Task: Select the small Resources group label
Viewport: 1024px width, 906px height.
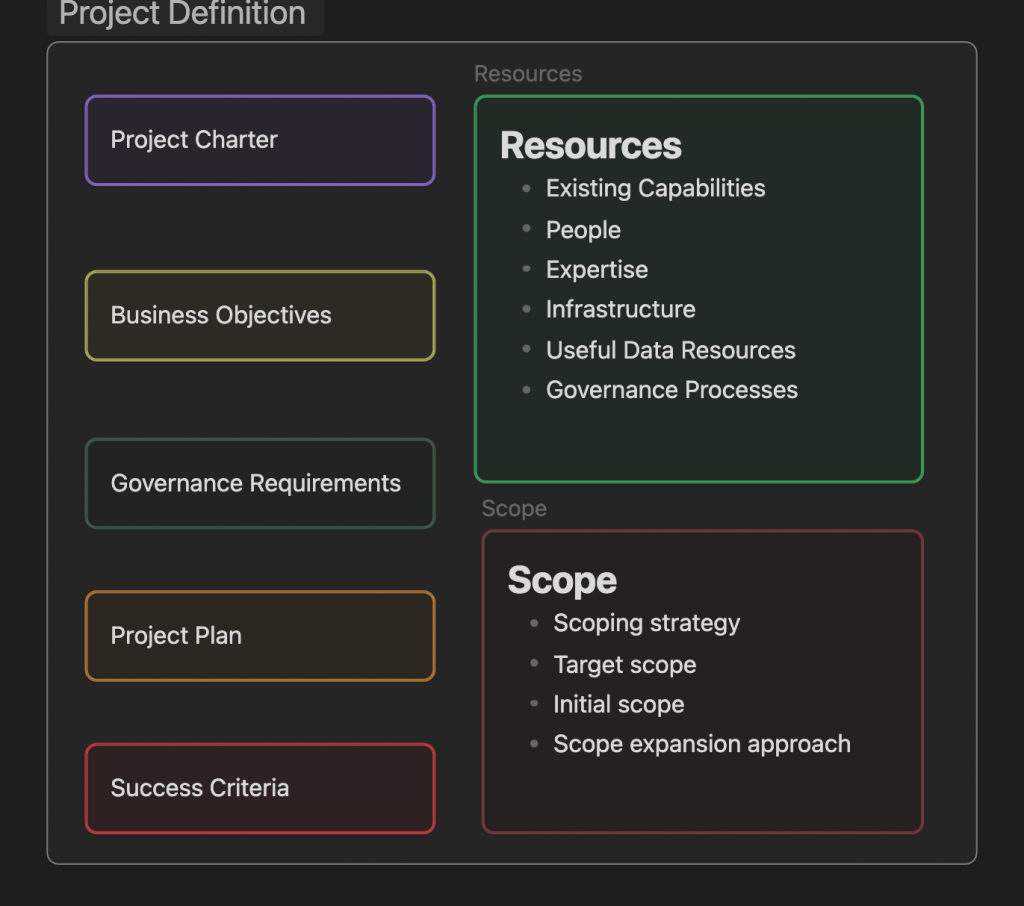Action: tap(528, 74)
